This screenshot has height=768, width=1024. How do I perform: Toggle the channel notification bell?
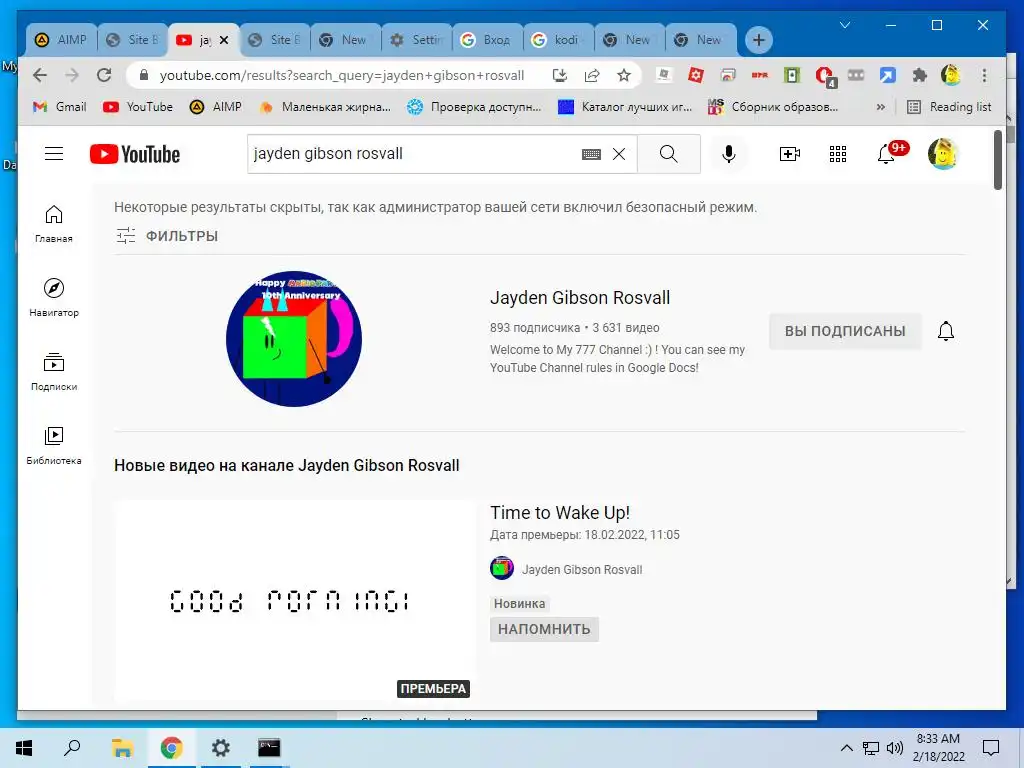click(x=946, y=331)
